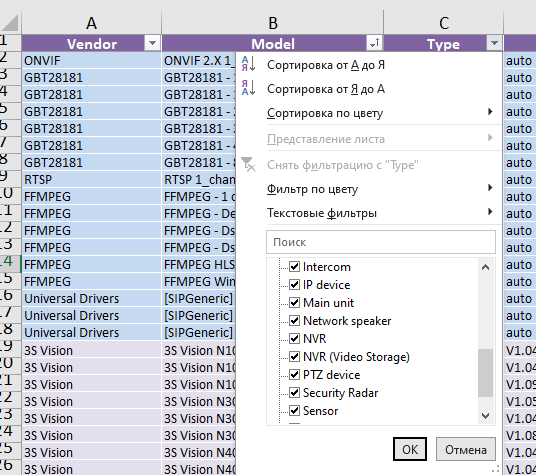Select row 1 header
The image size is (536, 475).
[10, 43]
